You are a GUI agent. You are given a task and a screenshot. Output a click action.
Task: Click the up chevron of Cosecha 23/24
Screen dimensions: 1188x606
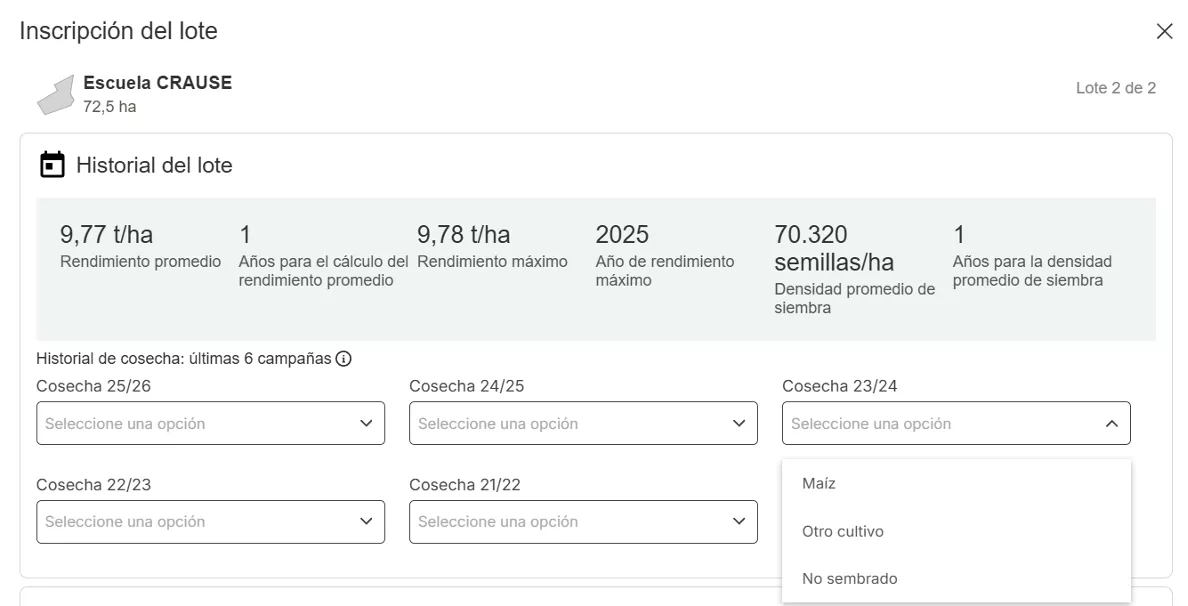pyautogui.click(x=1112, y=424)
